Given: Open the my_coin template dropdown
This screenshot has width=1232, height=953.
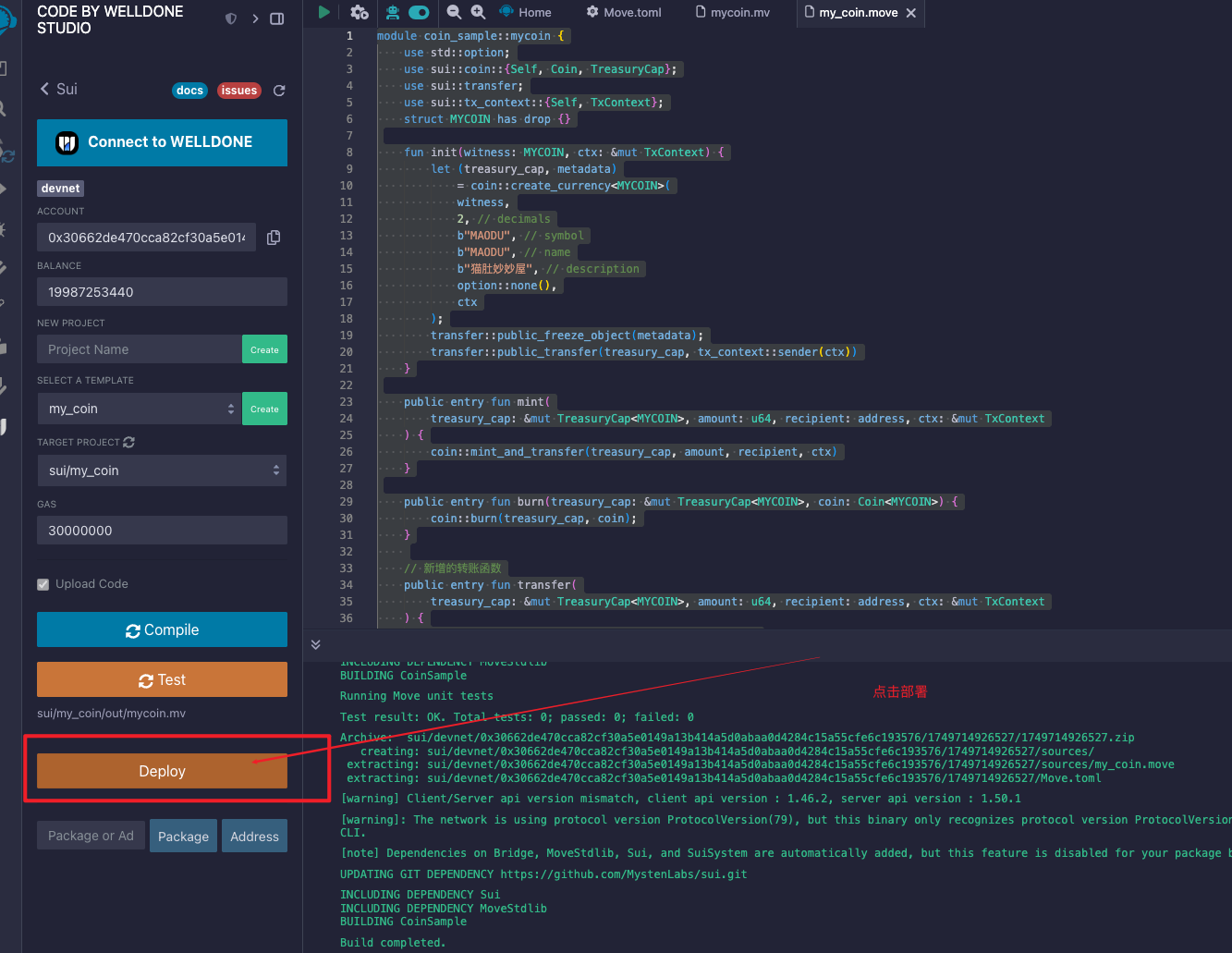Looking at the screenshot, I should click(139, 409).
